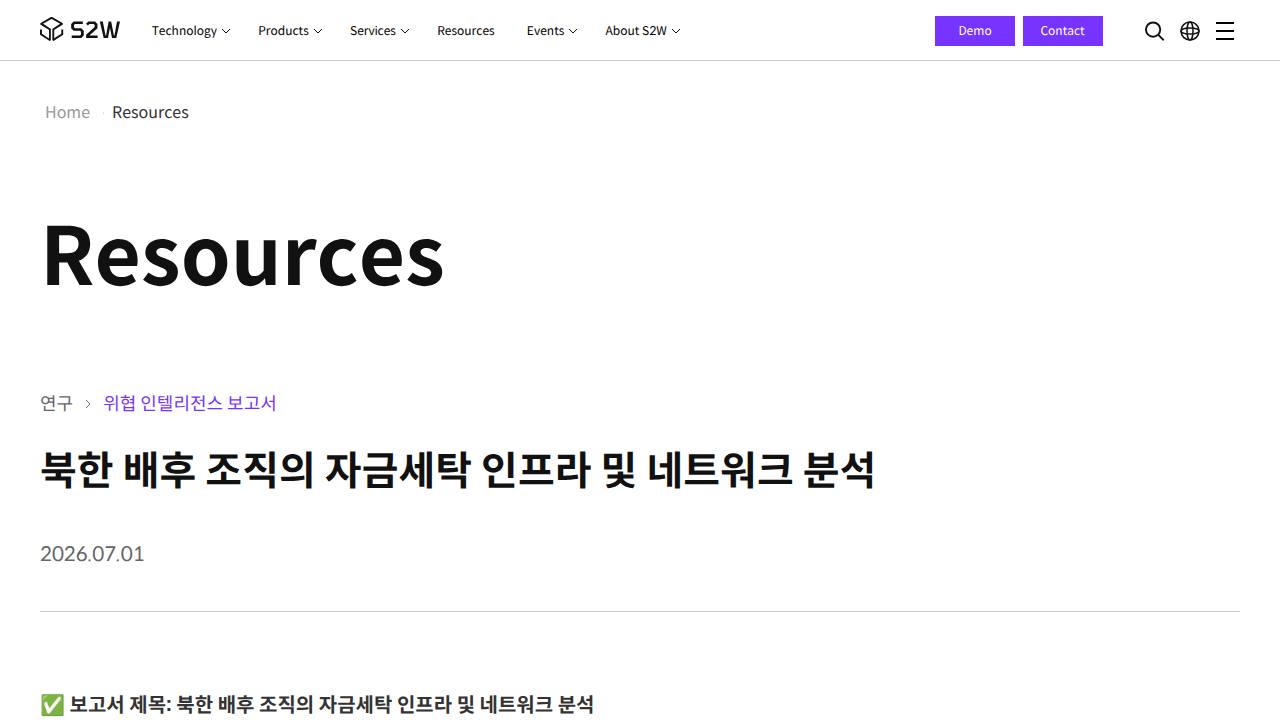This screenshot has width=1280, height=720.
Task: Expand the Events menu
Action: 552,31
